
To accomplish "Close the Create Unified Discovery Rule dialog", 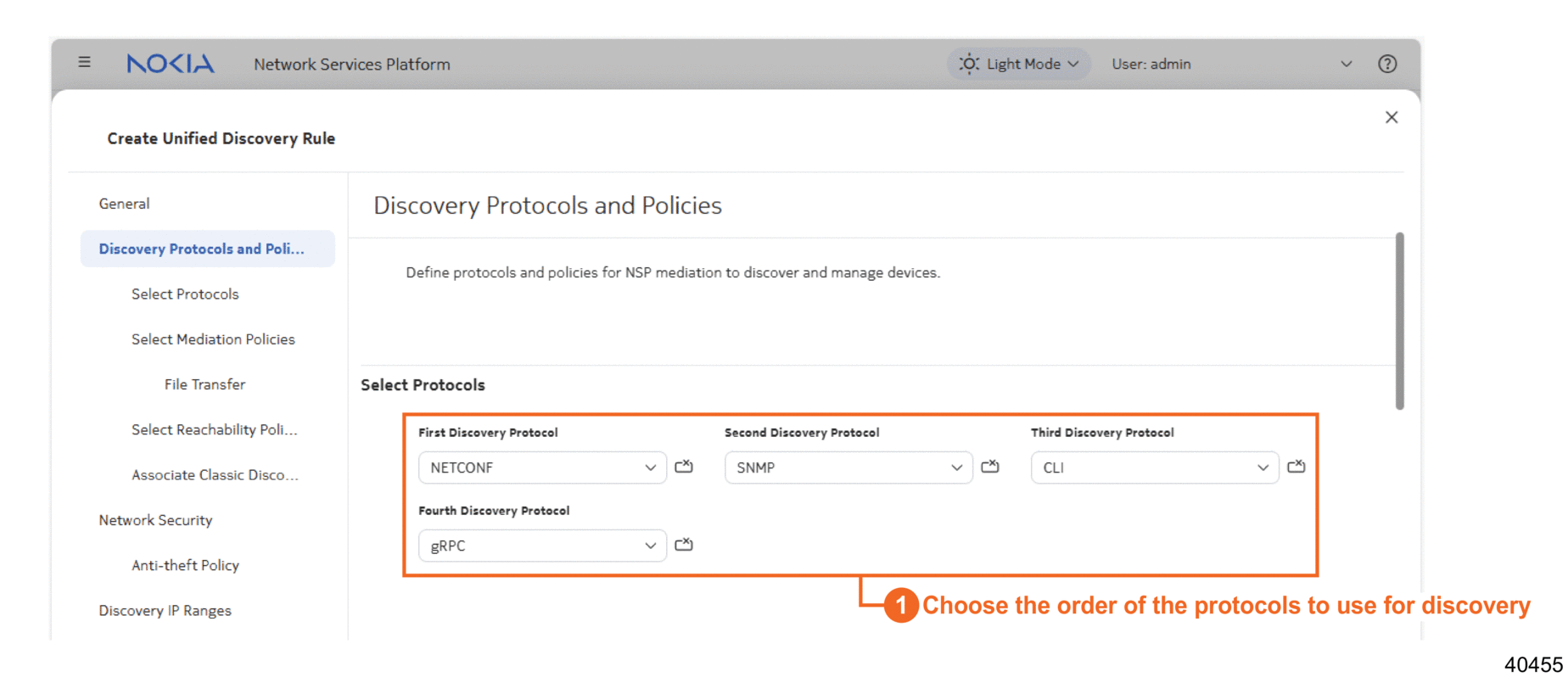I will (x=1392, y=117).
